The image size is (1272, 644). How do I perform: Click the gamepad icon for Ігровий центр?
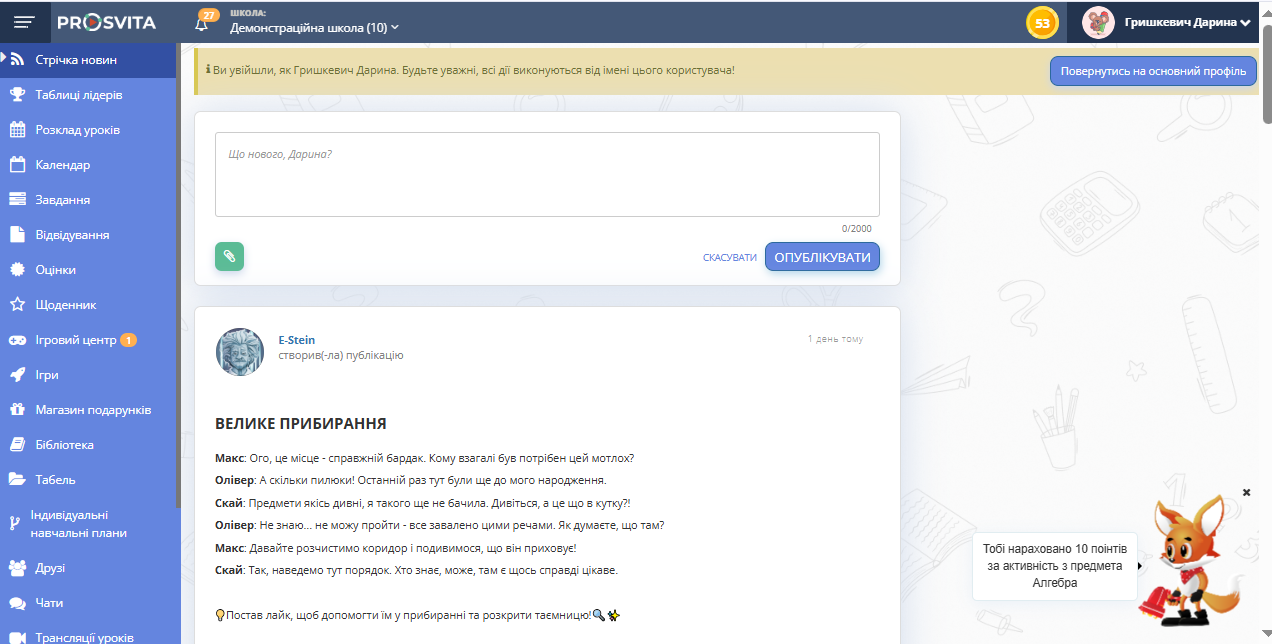point(17,340)
